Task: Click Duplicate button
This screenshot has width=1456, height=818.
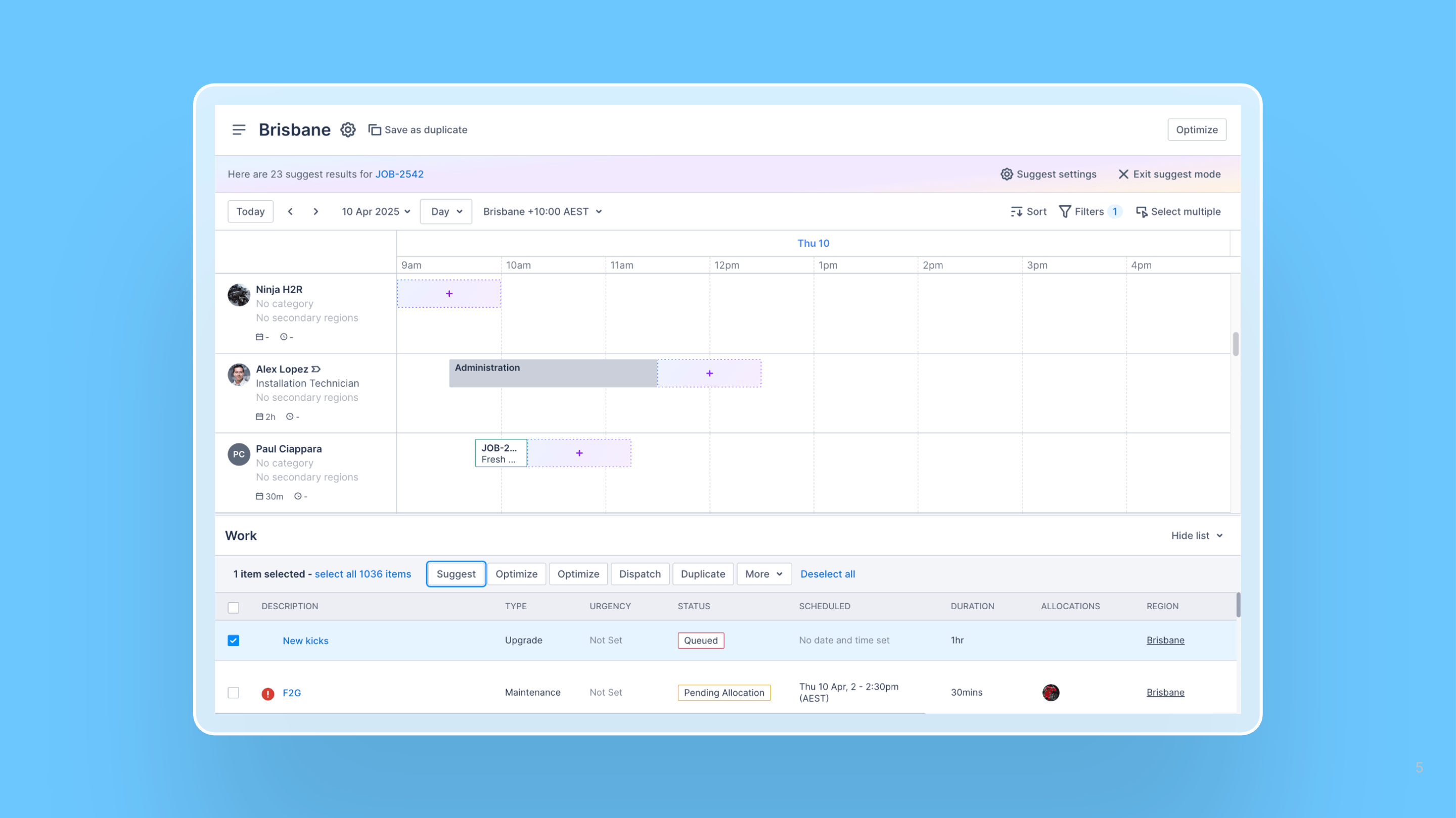Action: coord(703,574)
